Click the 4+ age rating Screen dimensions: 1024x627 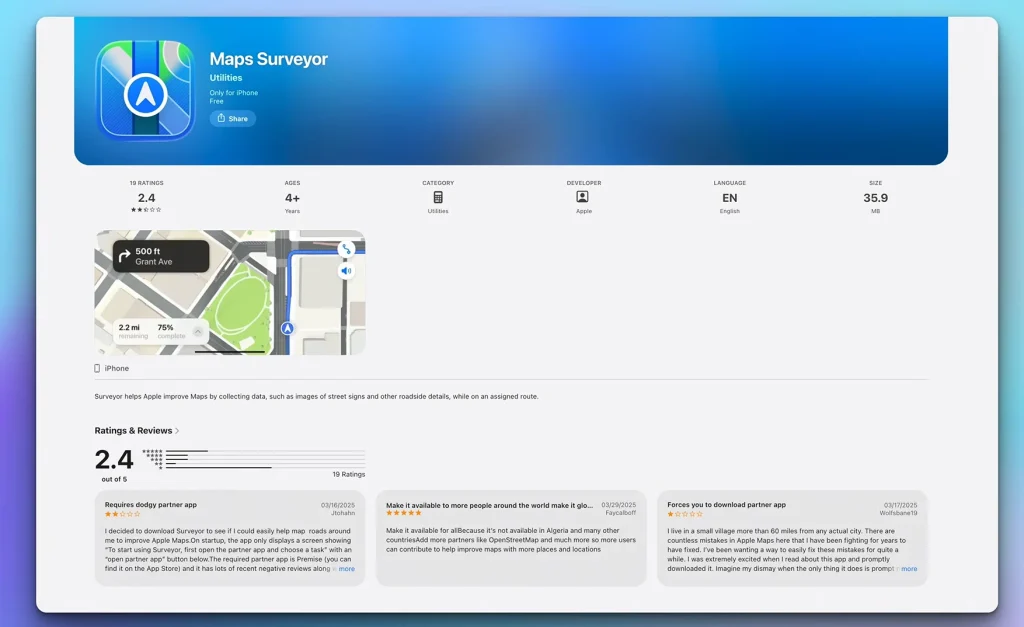(x=292, y=198)
